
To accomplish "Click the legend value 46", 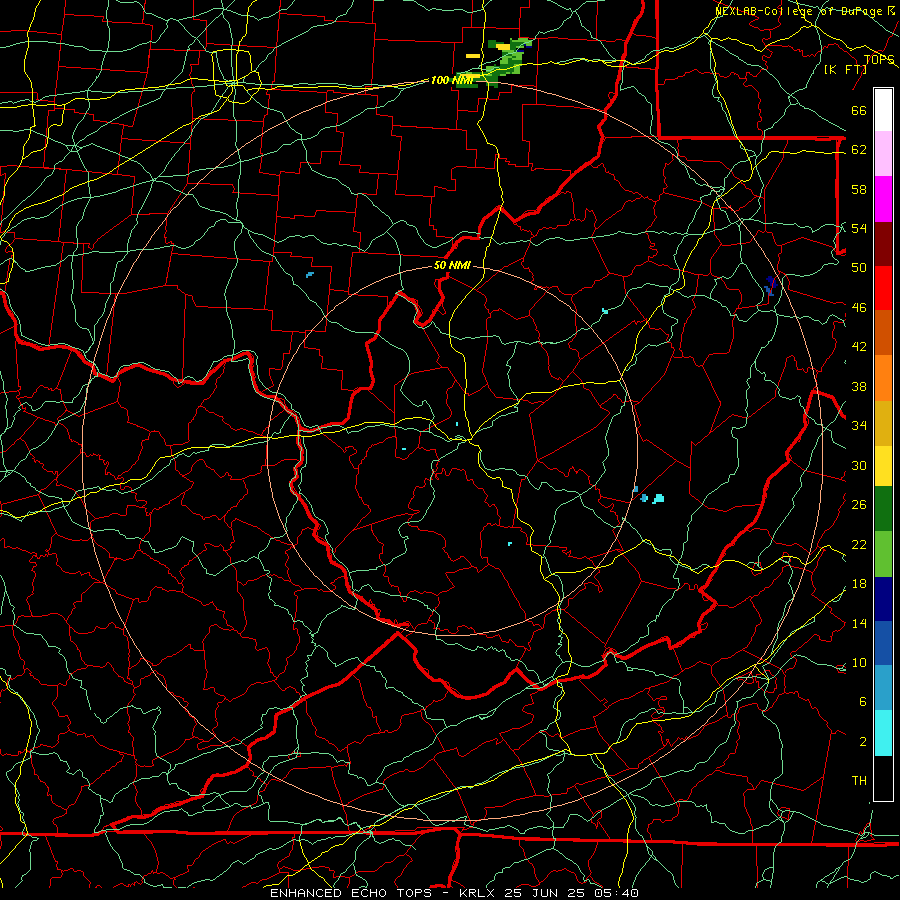I will [x=859, y=308].
